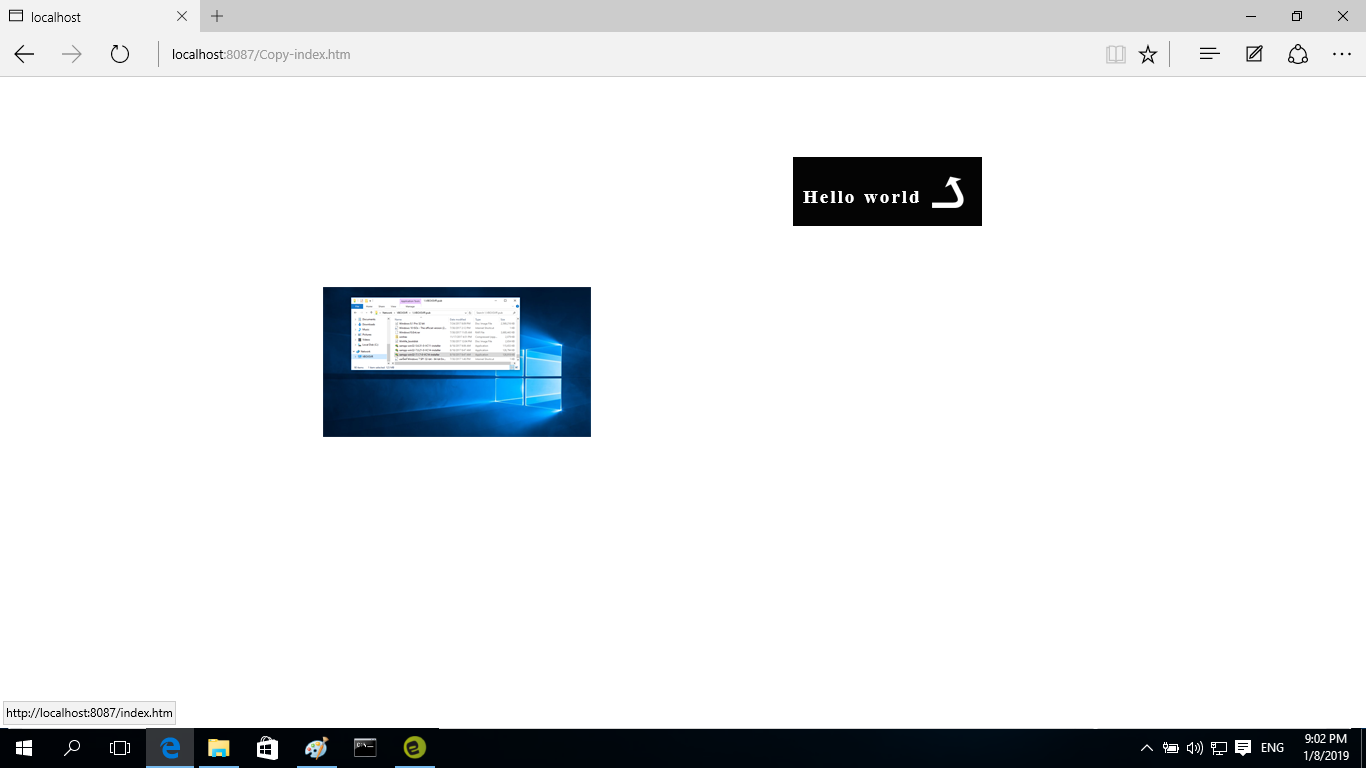Open the Hub (favorites and history) panel
Viewport: 1366px width, 768px height.
click(1209, 55)
